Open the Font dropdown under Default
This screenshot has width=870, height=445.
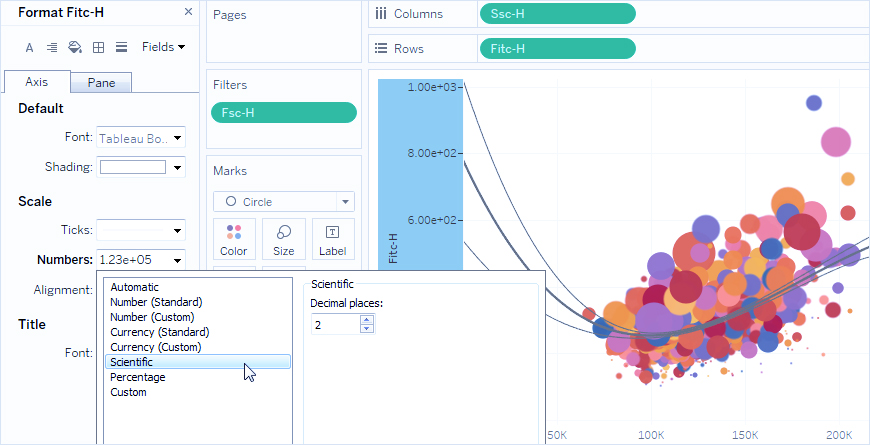point(141,138)
